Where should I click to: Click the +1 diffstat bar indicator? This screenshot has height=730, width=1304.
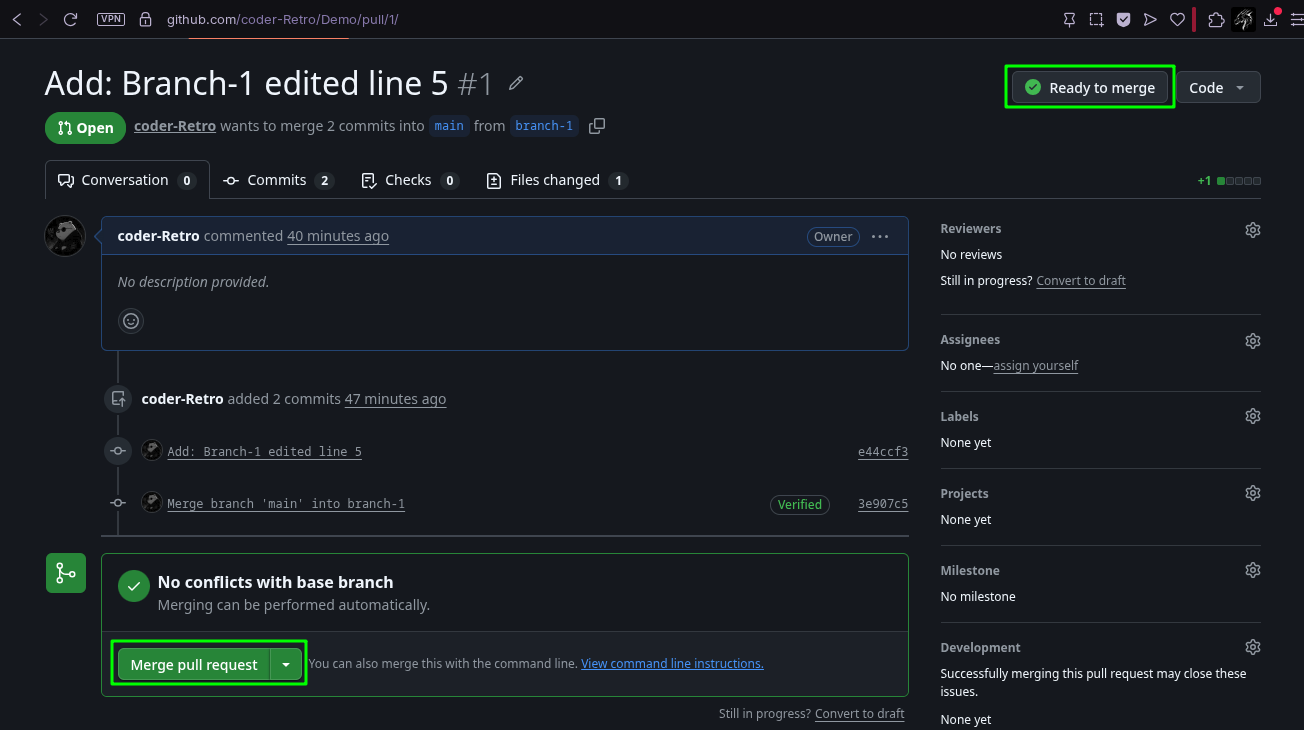(1229, 181)
